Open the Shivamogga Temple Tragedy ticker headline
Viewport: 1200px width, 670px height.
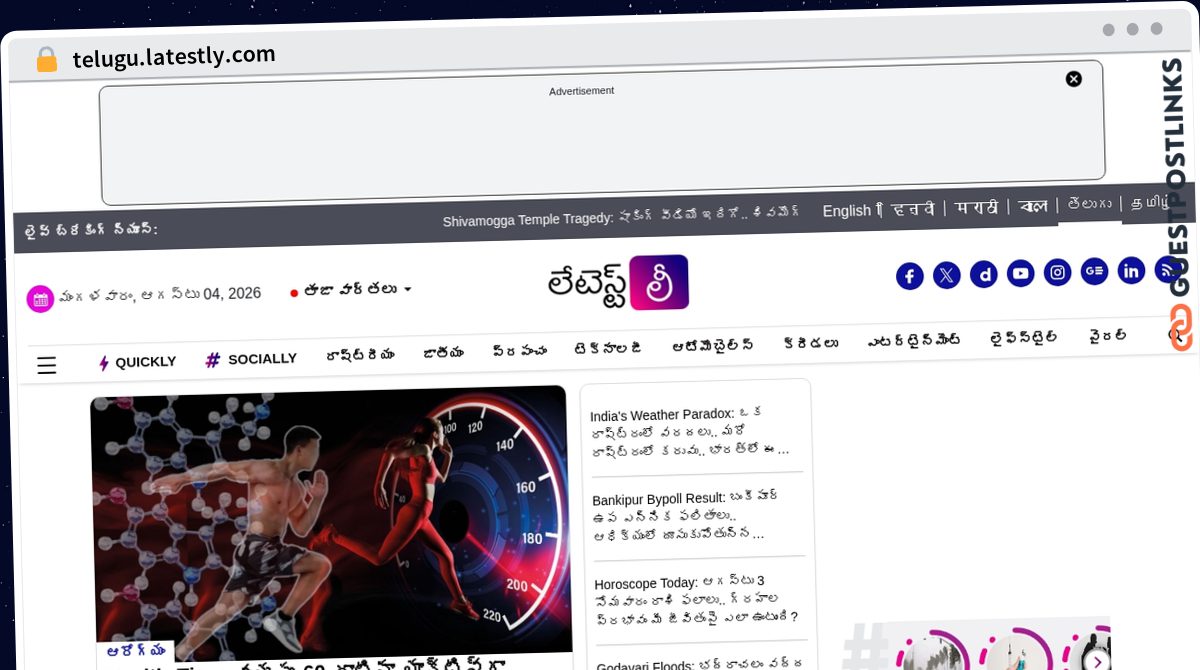[621, 216]
